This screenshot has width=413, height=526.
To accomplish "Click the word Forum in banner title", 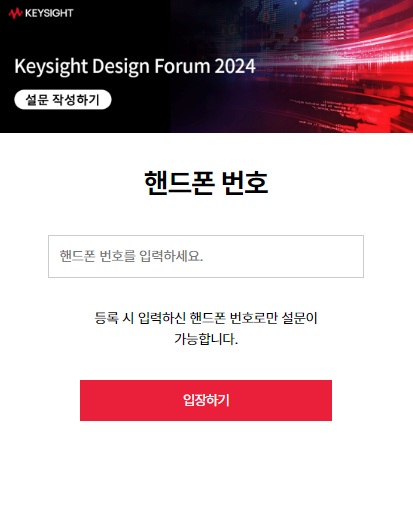I will point(183,66).
